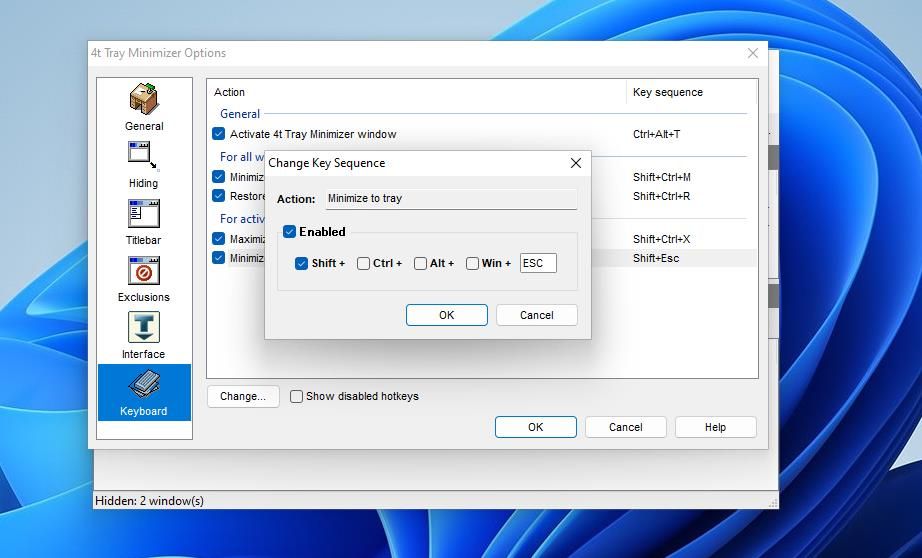Image resolution: width=922 pixels, height=558 pixels.
Task: Toggle Show disabled hotkeys checkbox
Action: (297, 396)
